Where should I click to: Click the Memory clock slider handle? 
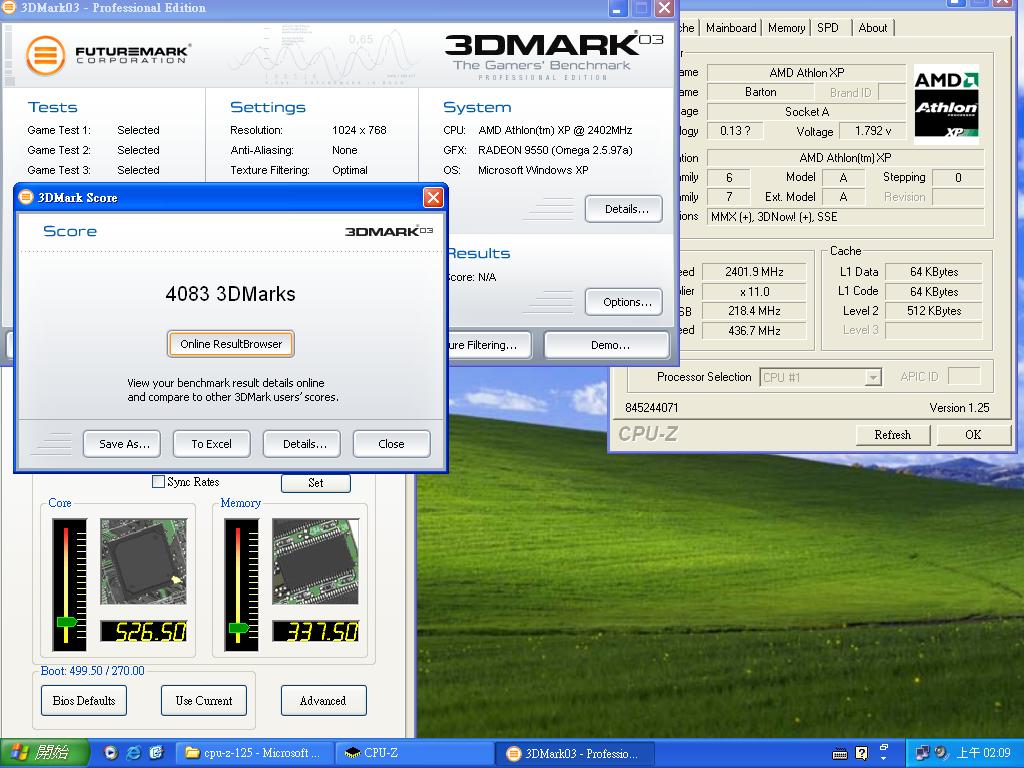click(x=239, y=628)
